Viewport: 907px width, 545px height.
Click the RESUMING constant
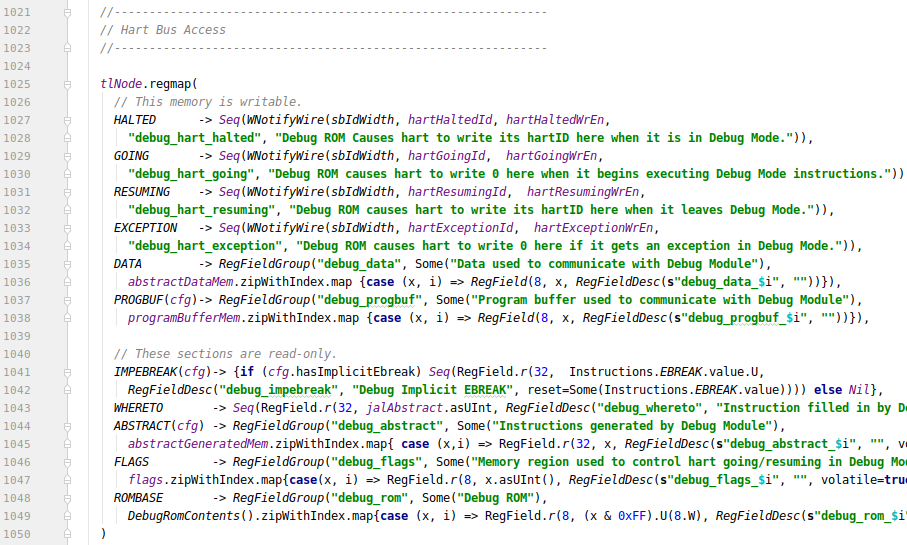pyautogui.click(x=142, y=192)
